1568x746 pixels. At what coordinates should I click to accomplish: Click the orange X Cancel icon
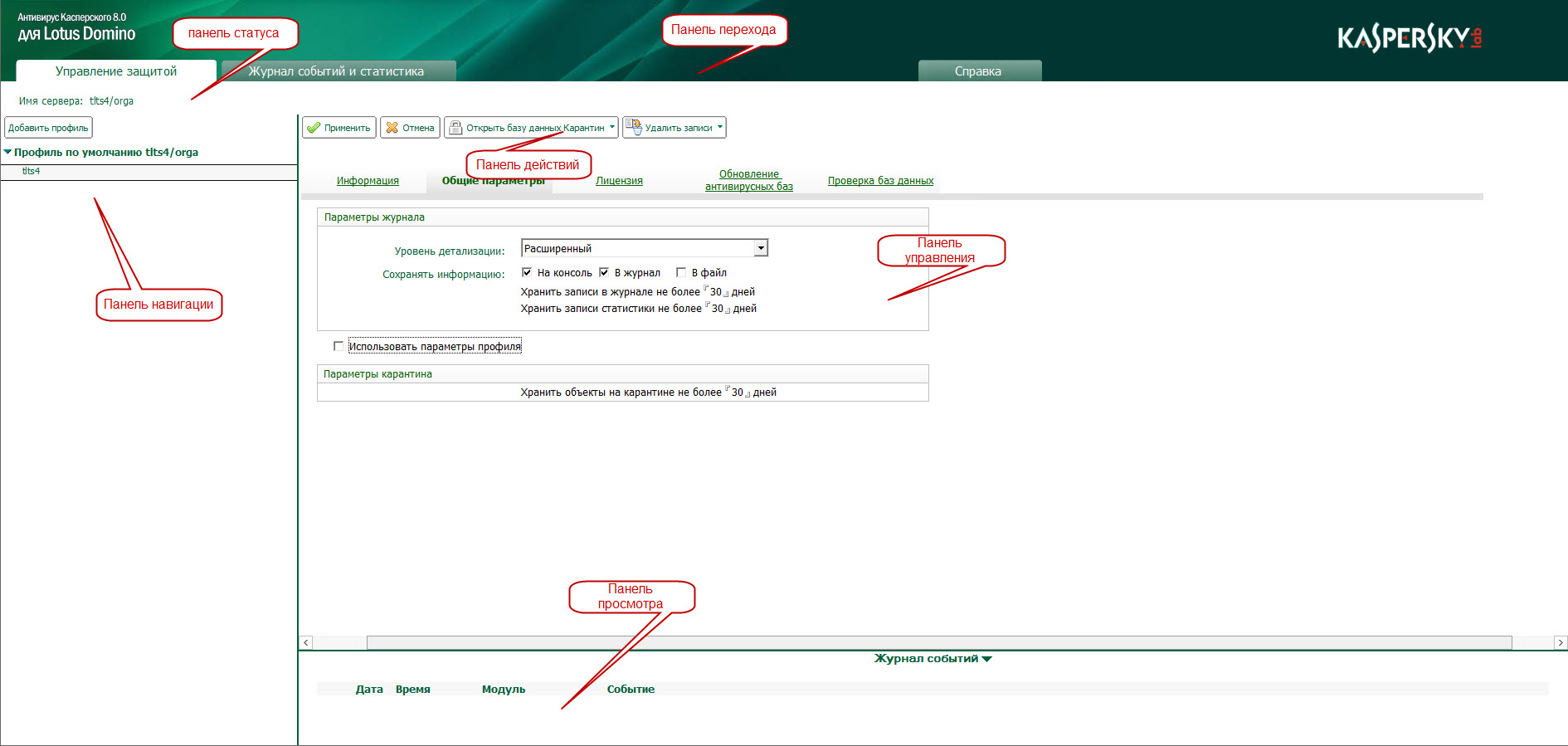[x=392, y=128]
